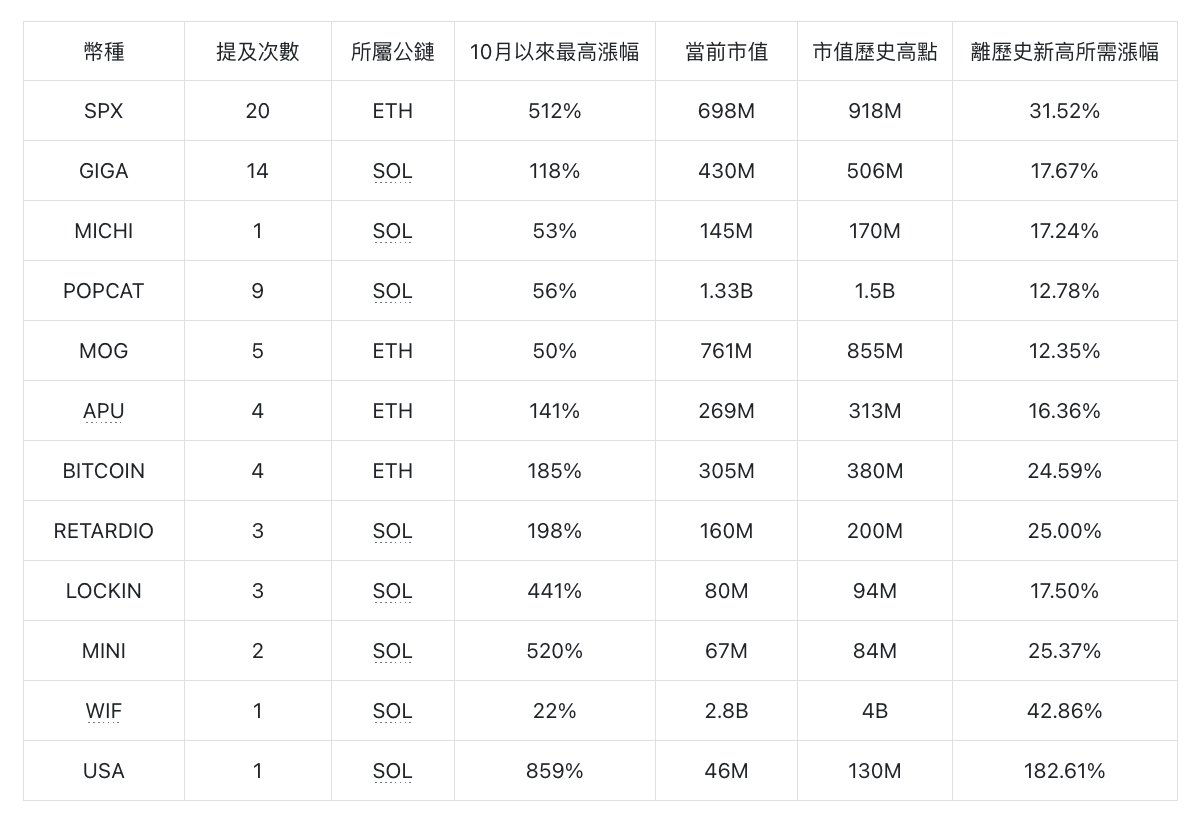Select the ETH cell in MOG row
Screen dimensions: 1192x822
[x=392, y=351]
